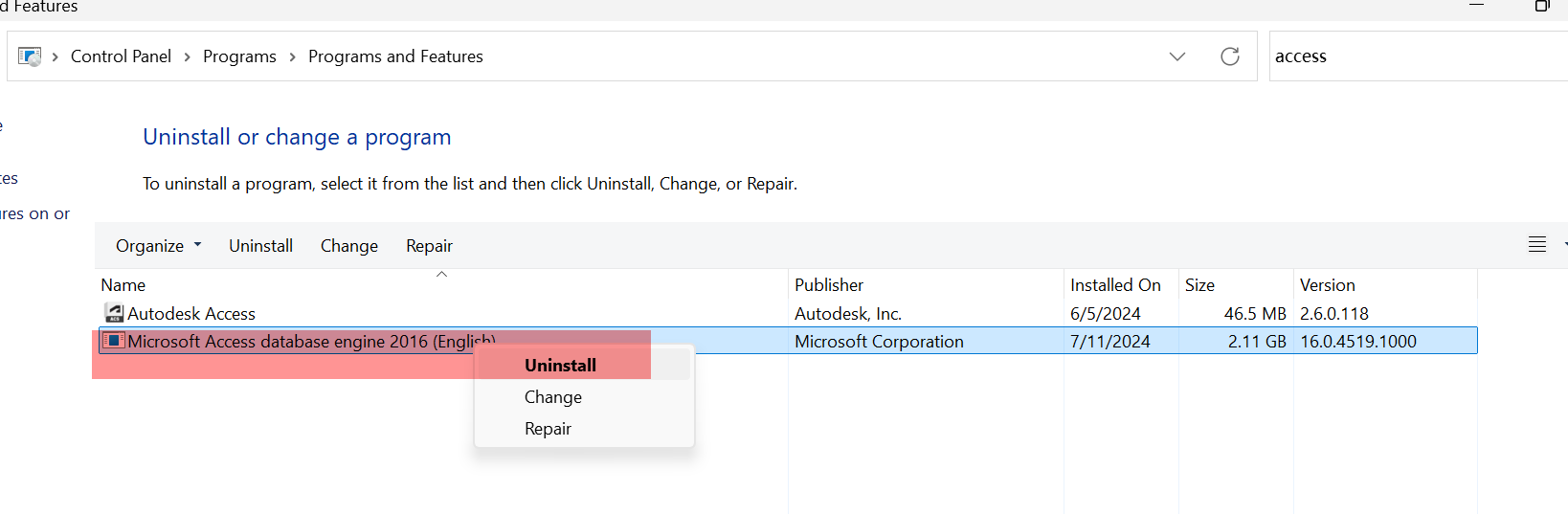Choose Change from the context menu
1568x514 pixels.
(553, 397)
